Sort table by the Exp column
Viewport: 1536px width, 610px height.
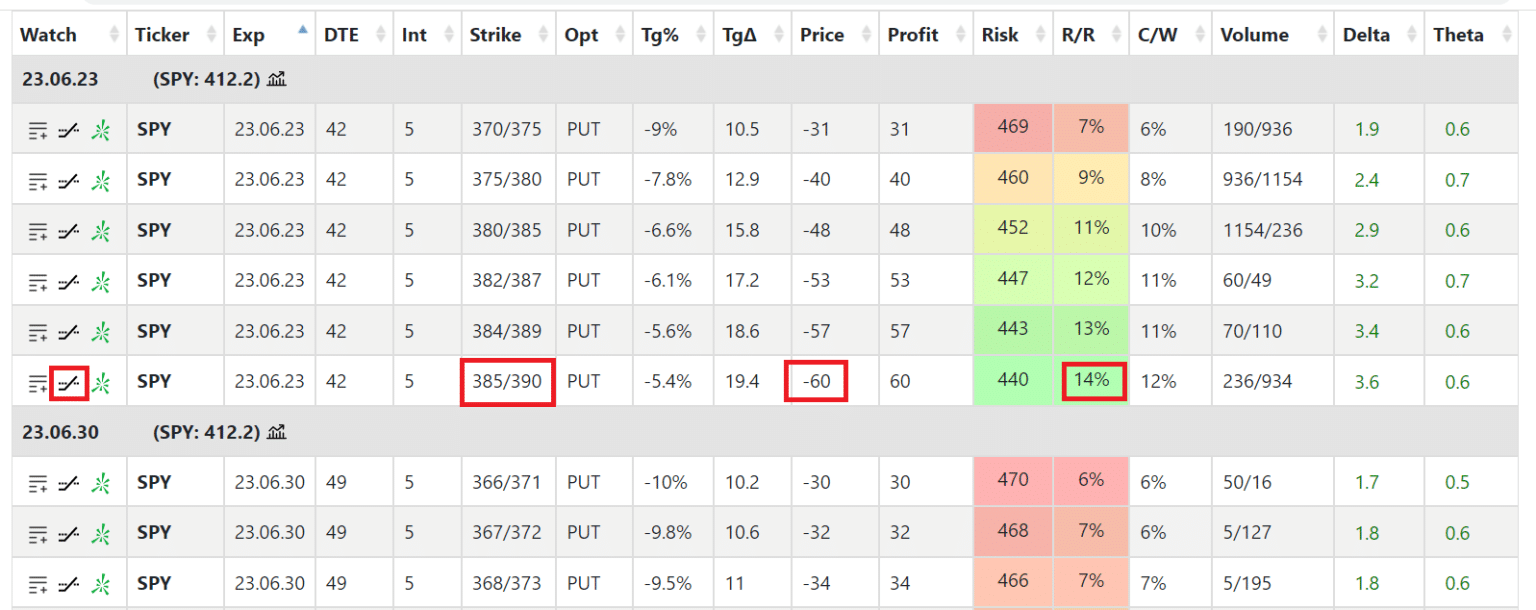tap(249, 35)
